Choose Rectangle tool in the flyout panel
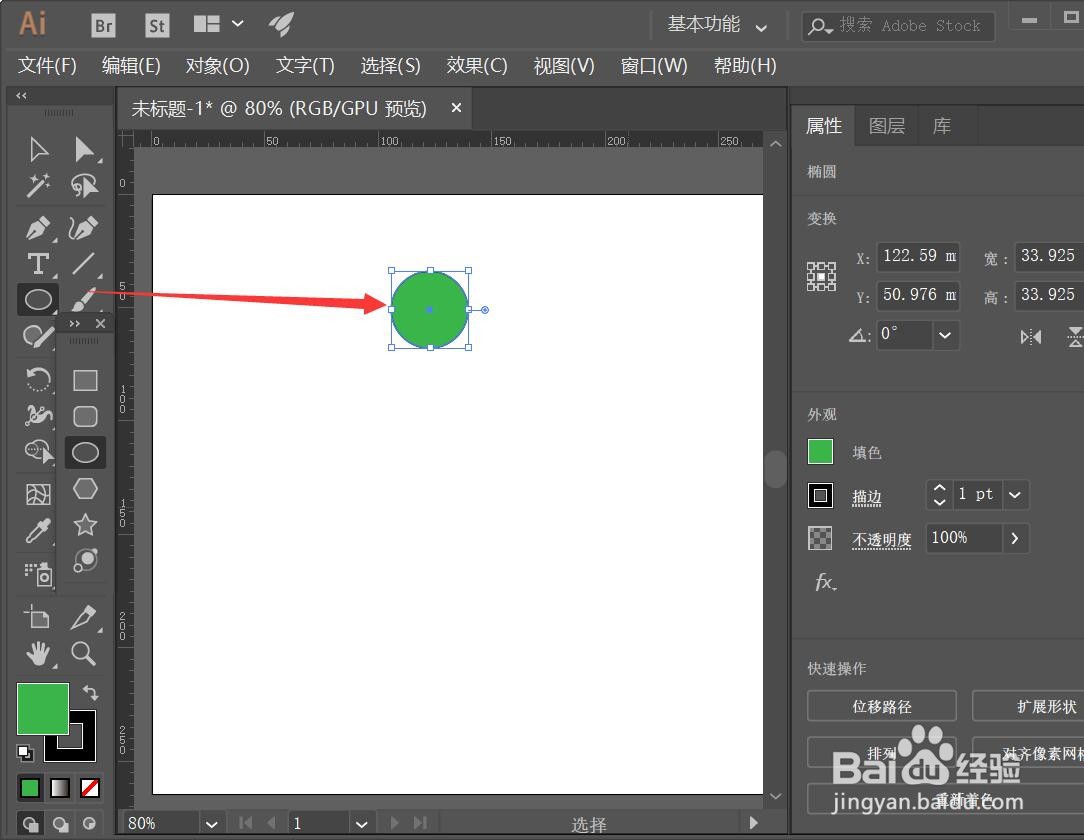Viewport: 1084px width, 840px height. (85, 380)
